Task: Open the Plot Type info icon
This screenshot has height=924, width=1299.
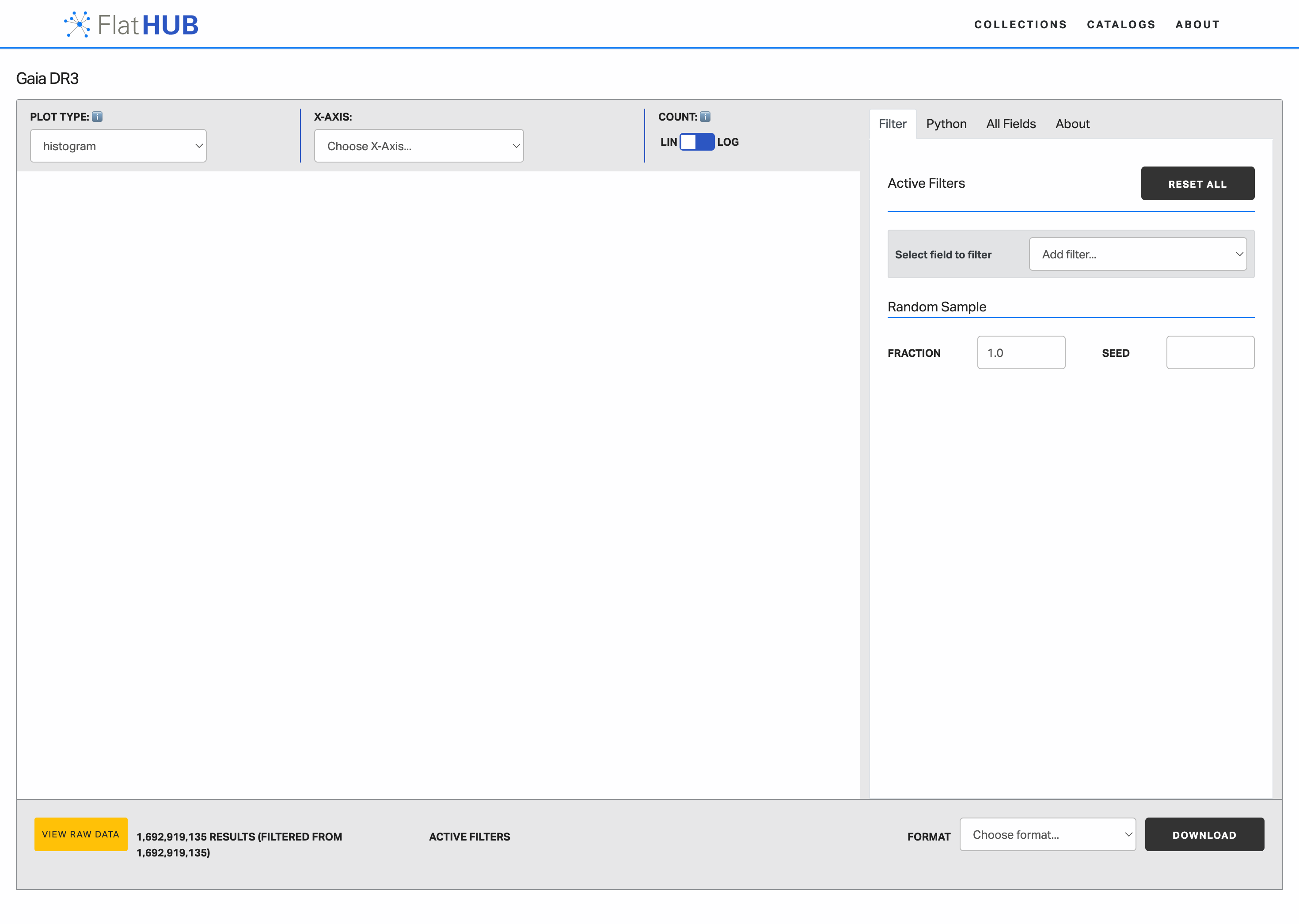Action: (x=97, y=117)
